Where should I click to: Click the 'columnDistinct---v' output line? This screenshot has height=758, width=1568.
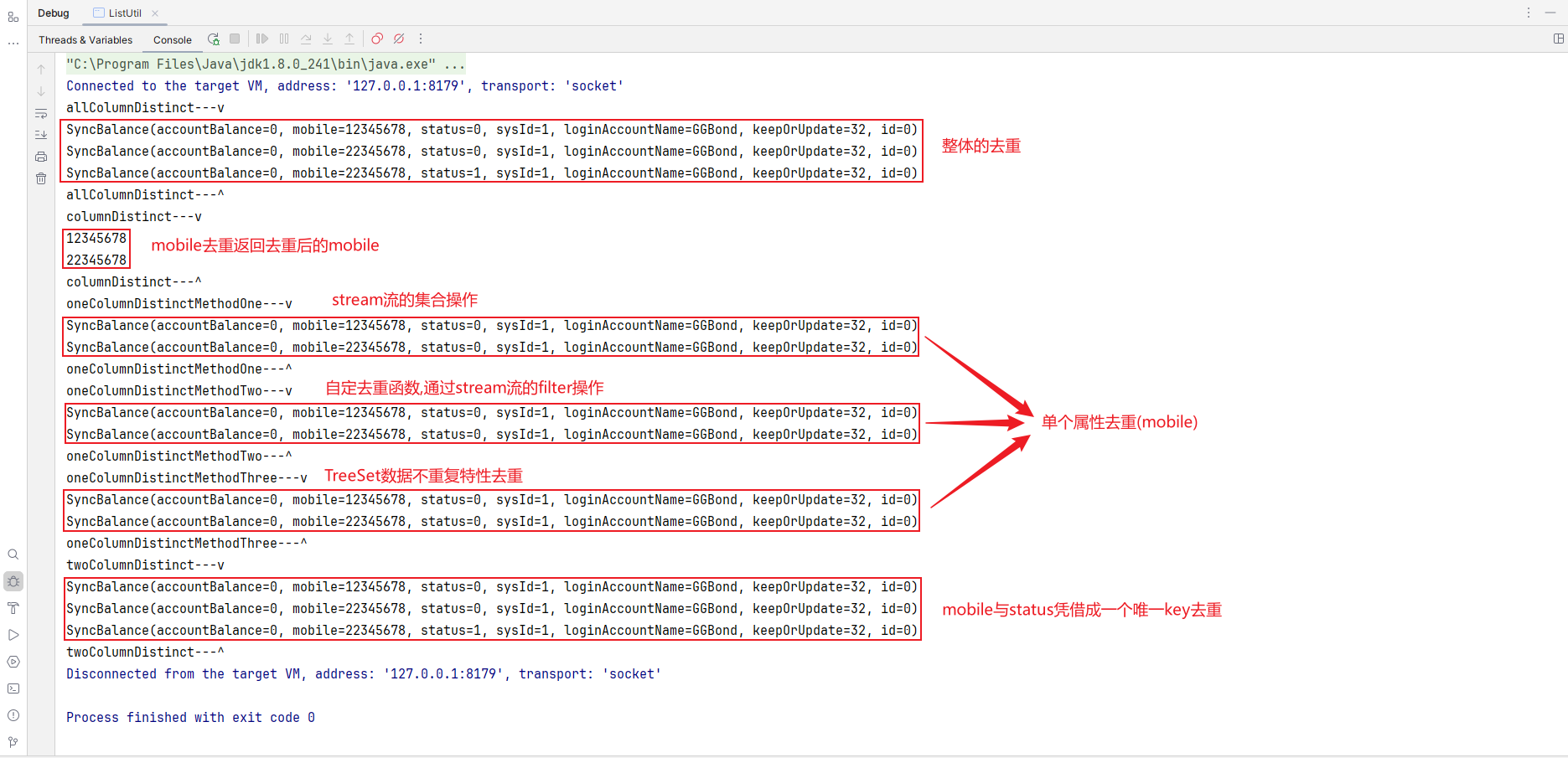(134, 217)
